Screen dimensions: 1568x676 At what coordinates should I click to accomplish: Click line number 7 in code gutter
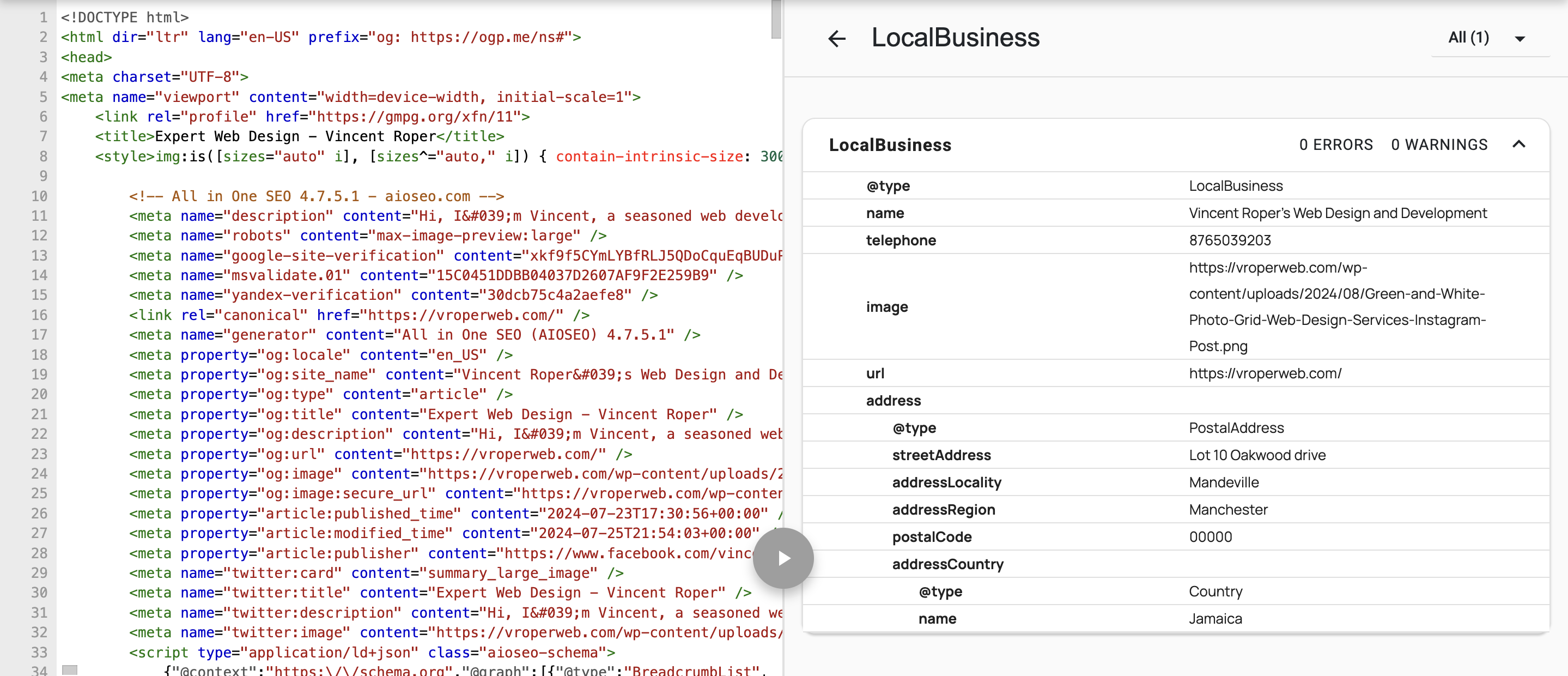pyautogui.click(x=43, y=136)
